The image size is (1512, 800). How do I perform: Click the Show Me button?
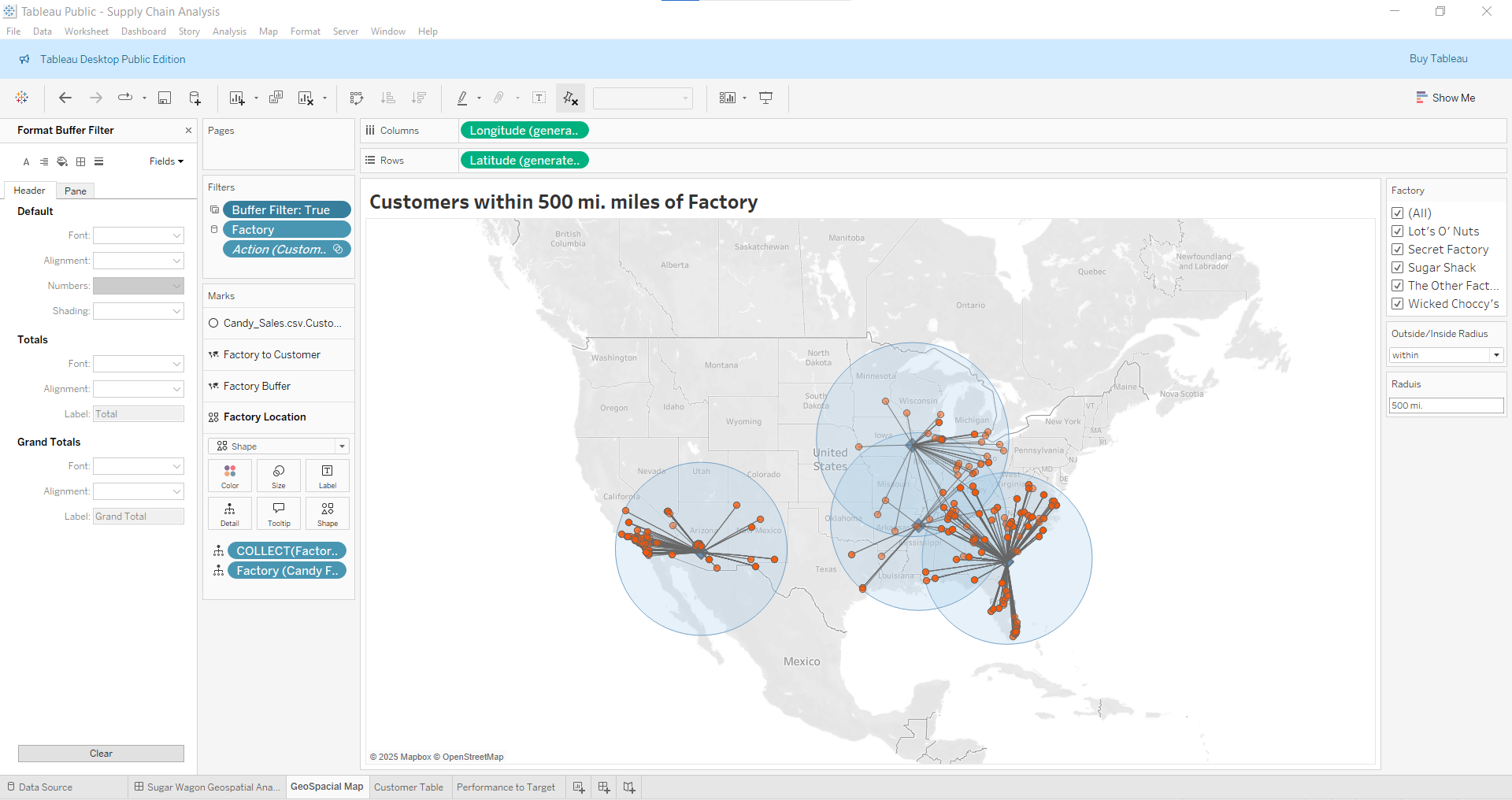tap(1446, 98)
